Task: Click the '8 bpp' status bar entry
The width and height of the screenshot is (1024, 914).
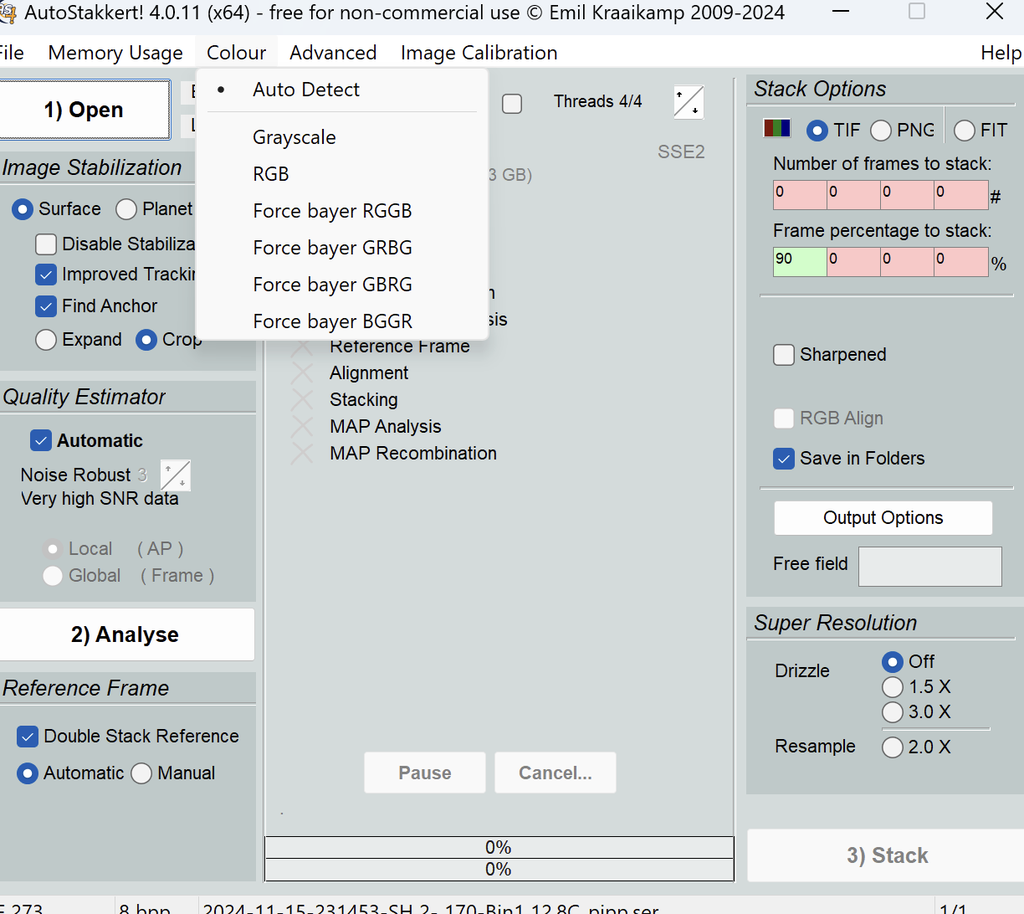Action: [x=144, y=908]
